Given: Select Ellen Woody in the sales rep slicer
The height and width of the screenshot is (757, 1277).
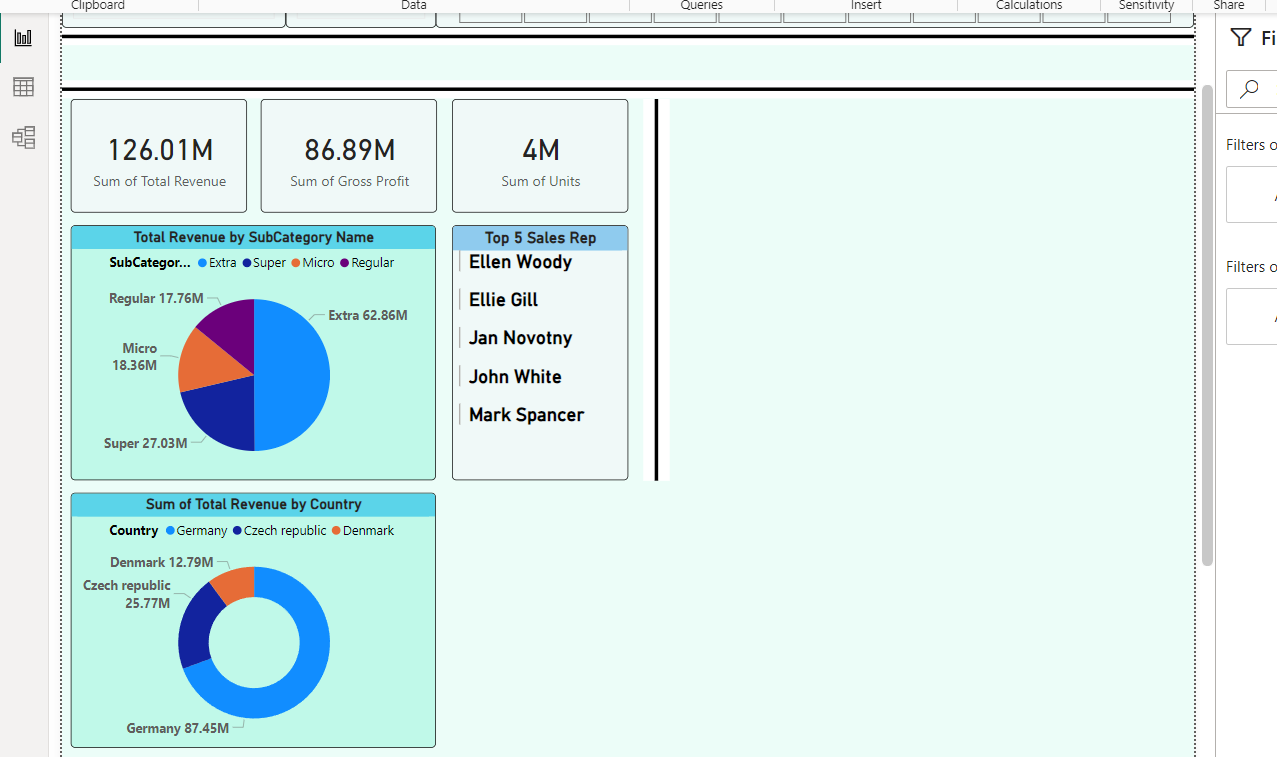Looking at the screenshot, I should (x=520, y=262).
